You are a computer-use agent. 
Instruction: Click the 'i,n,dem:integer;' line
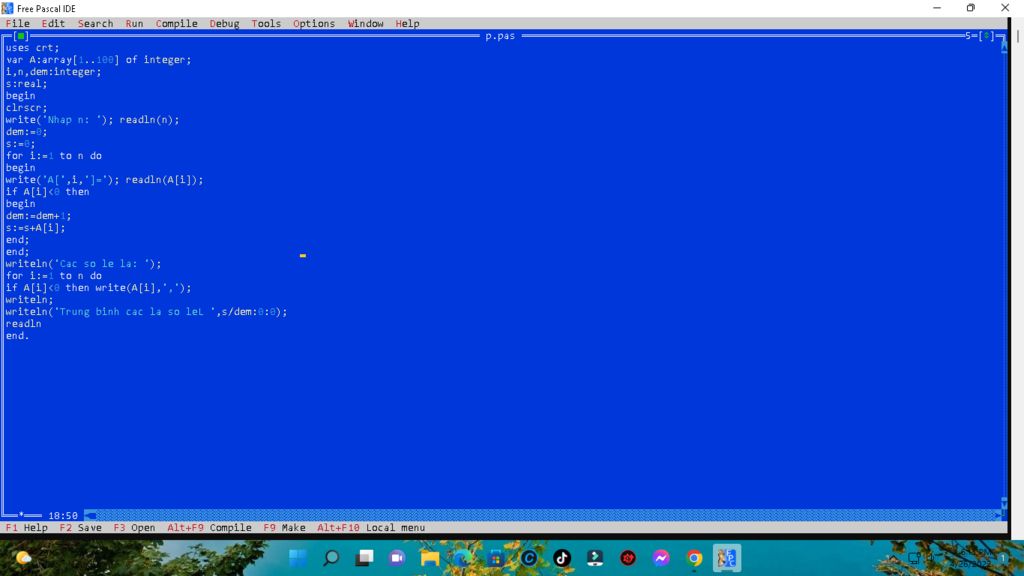tap(54, 72)
